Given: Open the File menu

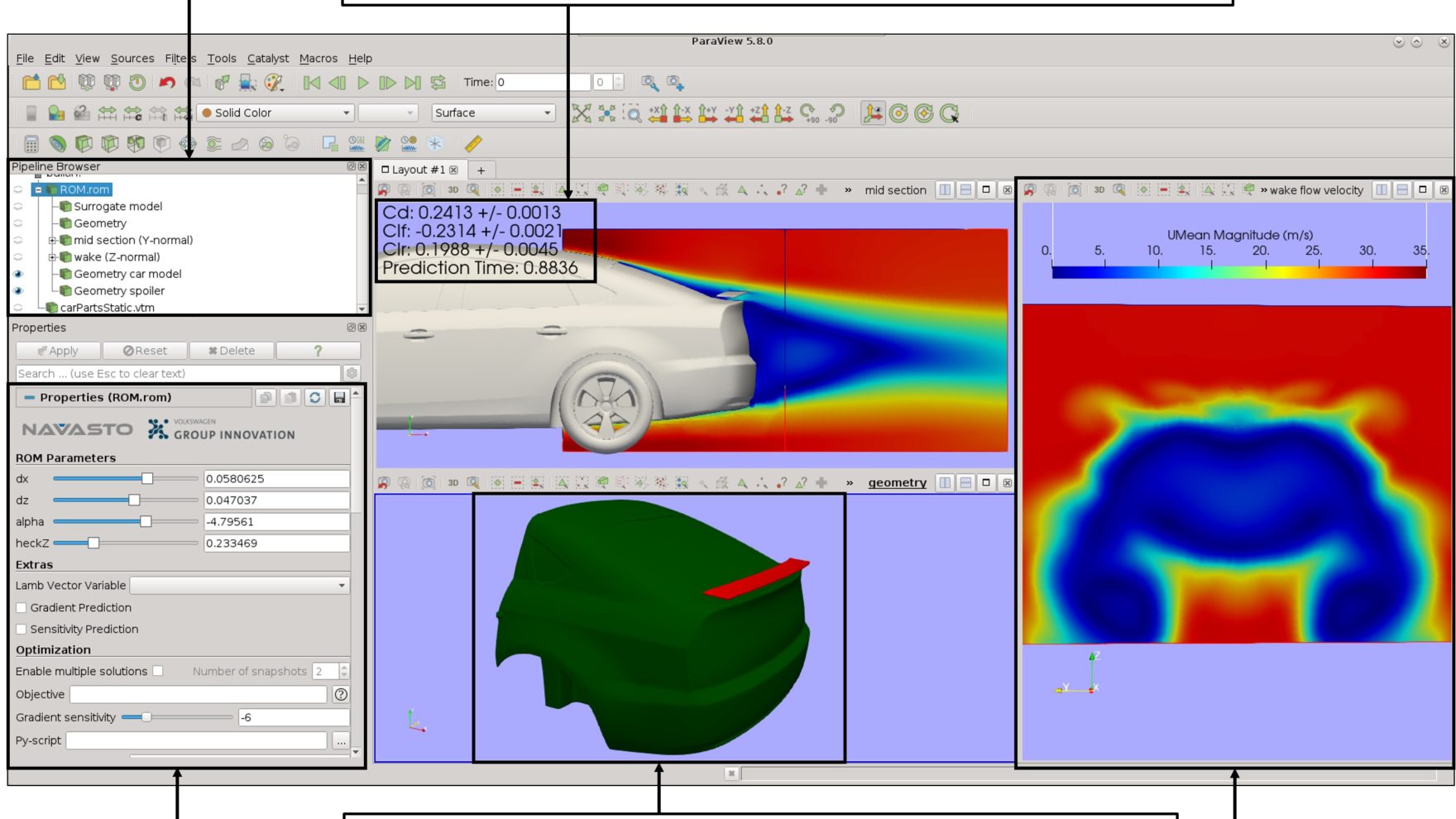Looking at the screenshot, I should click(x=25, y=58).
